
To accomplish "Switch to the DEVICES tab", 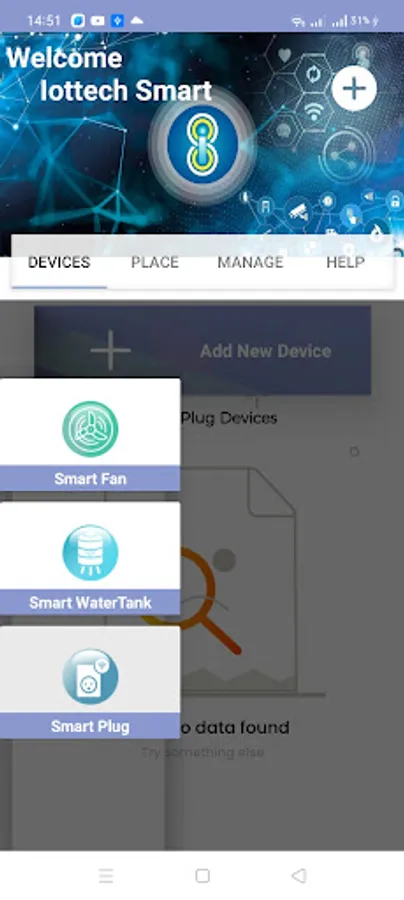I will pos(59,262).
